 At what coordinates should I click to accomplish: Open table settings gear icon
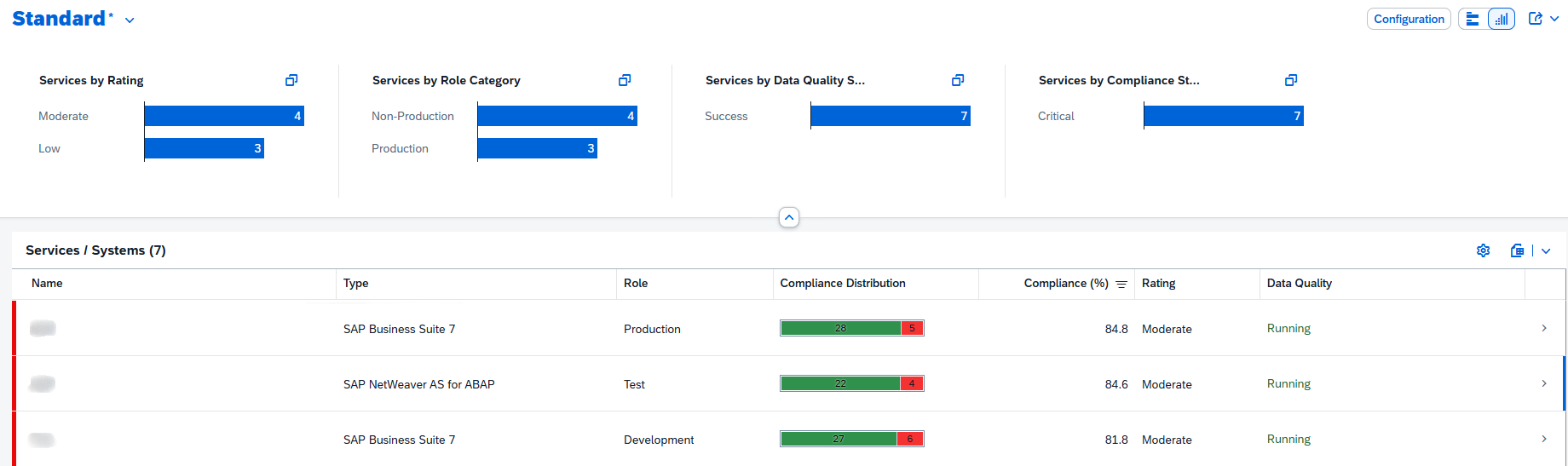click(x=1484, y=250)
